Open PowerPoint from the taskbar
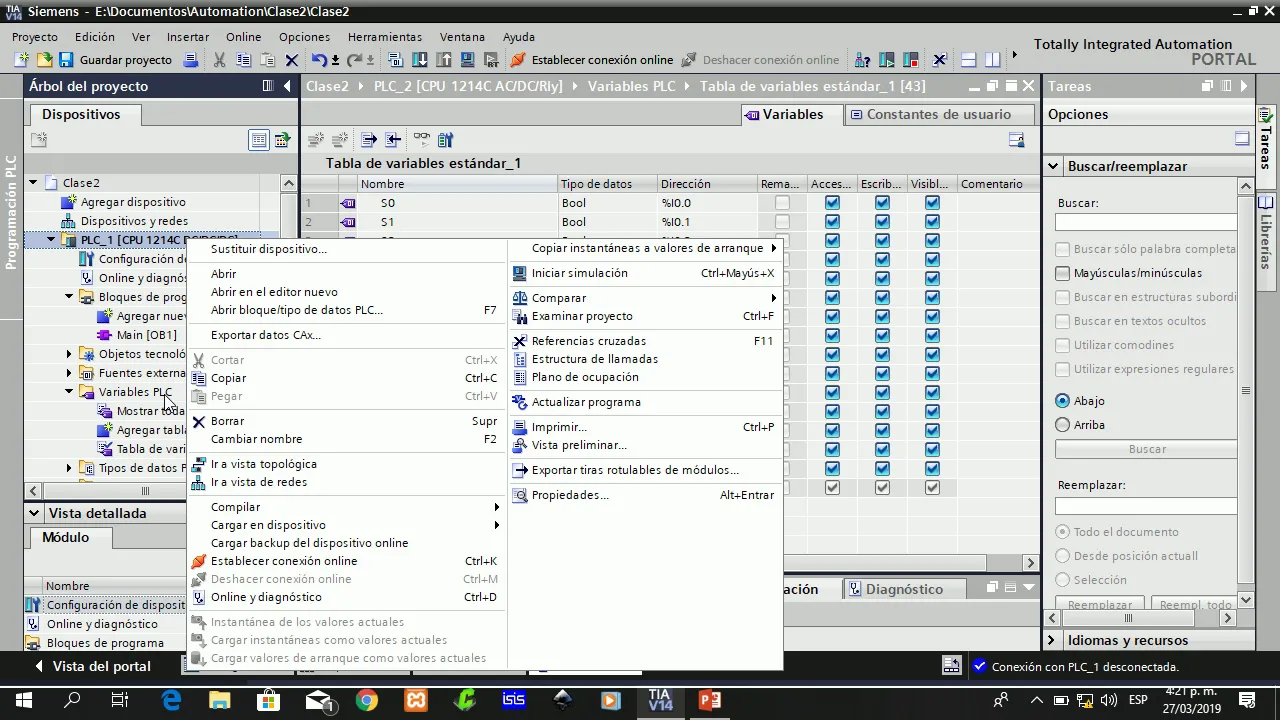 (709, 700)
